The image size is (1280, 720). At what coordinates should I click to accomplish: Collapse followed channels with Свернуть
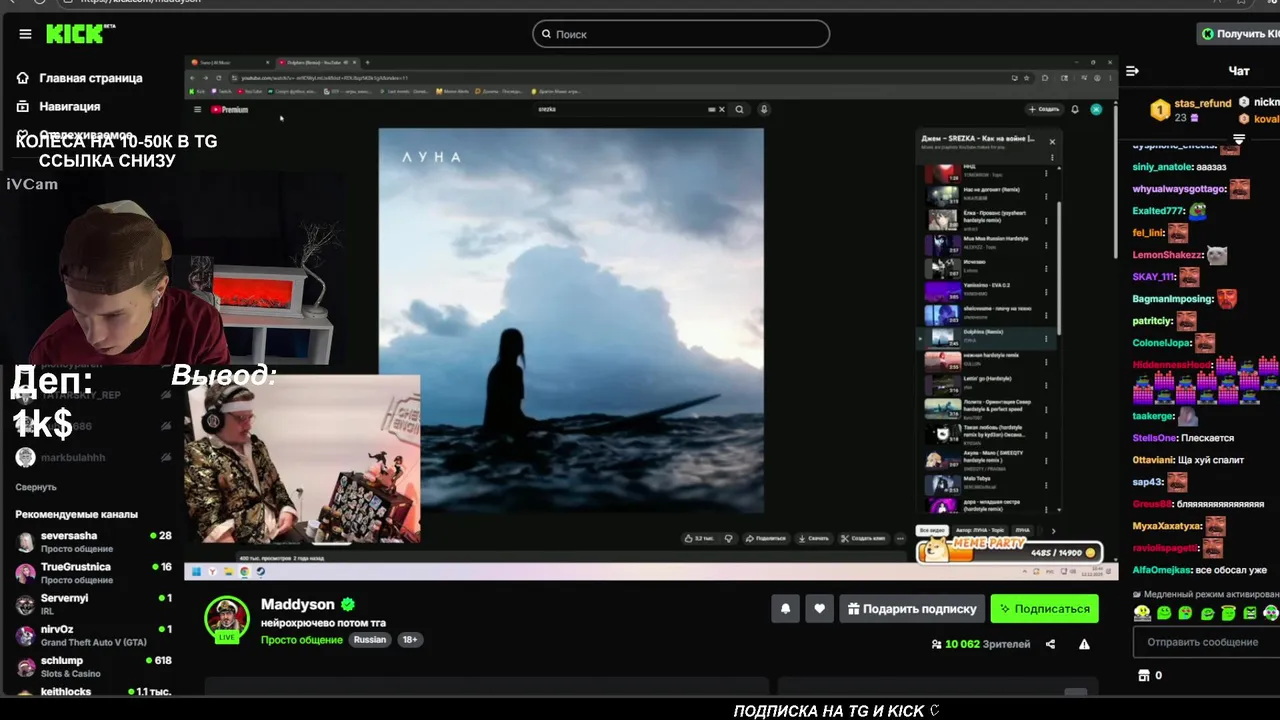36,487
